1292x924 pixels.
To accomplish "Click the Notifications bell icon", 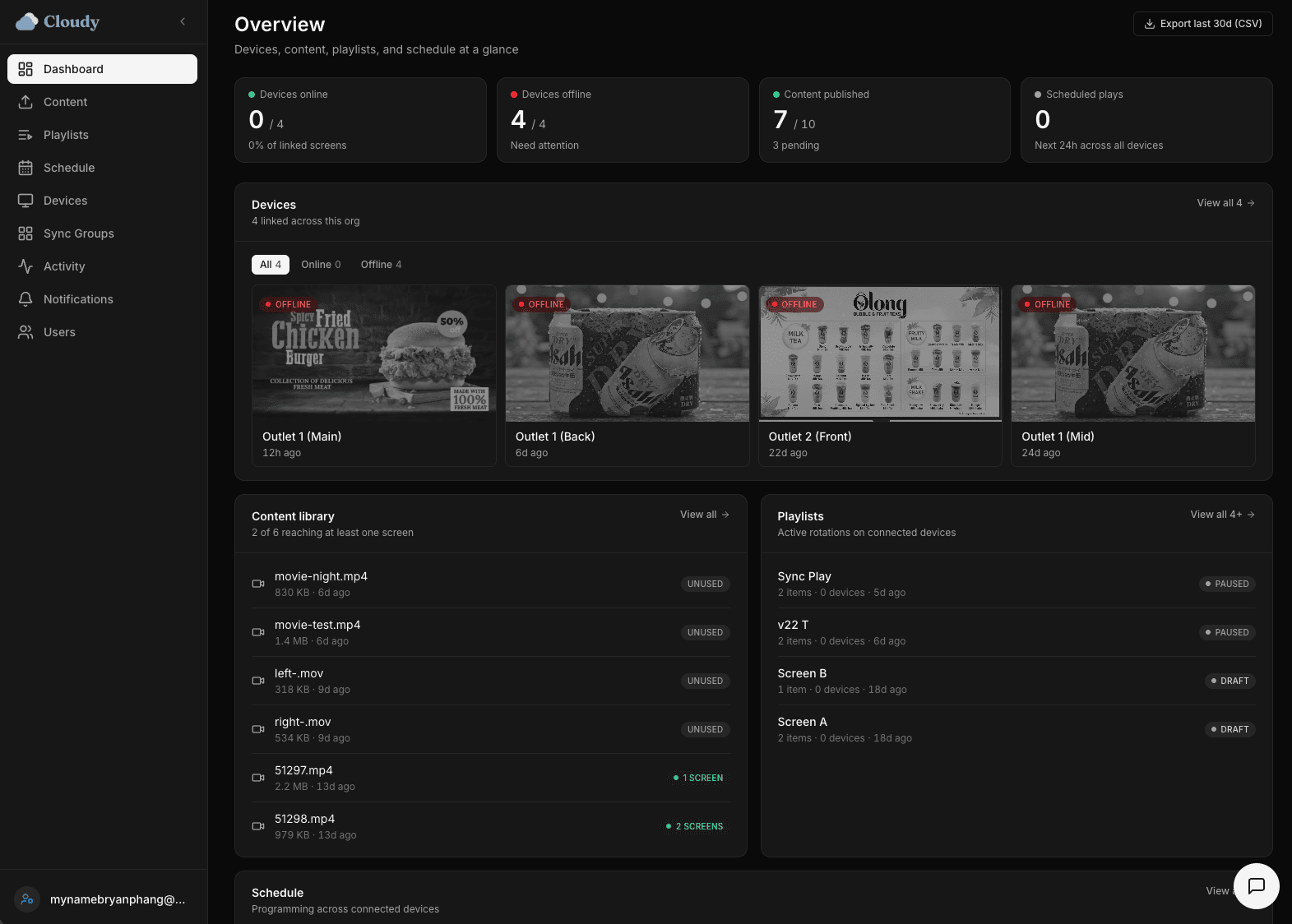I will (x=25, y=299).
